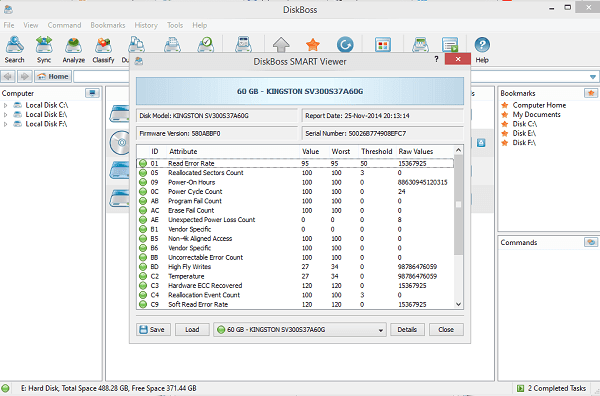Sort by the Threshold column header
Screen dimensions: 600x396
point(377,152)
